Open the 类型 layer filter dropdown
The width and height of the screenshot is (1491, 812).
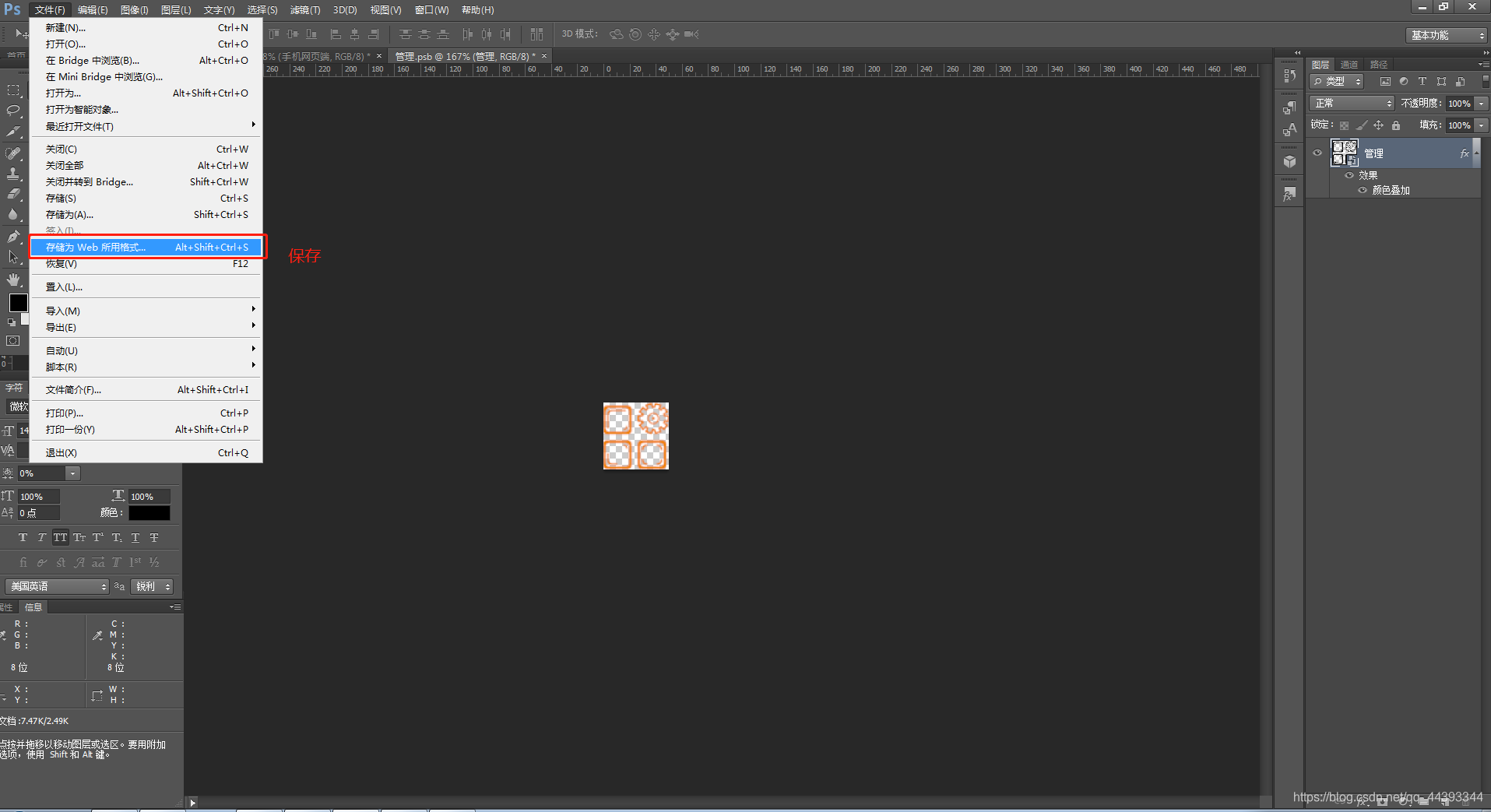pyautogui.click(x=1336, y=81)
